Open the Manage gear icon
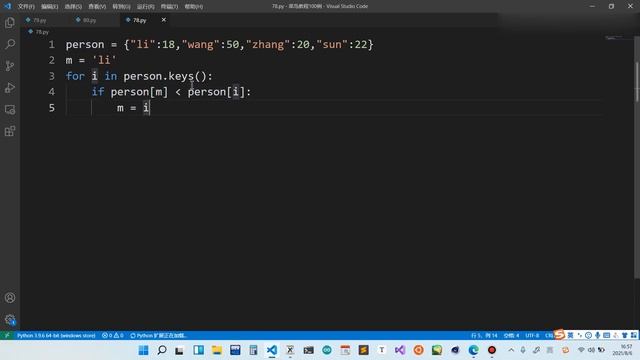 10,319
